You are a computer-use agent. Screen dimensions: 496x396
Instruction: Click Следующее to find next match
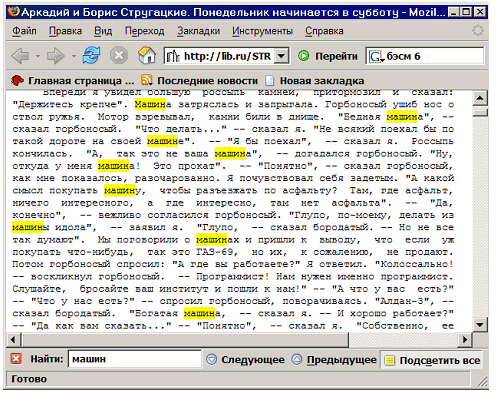[x=245, y=360]
